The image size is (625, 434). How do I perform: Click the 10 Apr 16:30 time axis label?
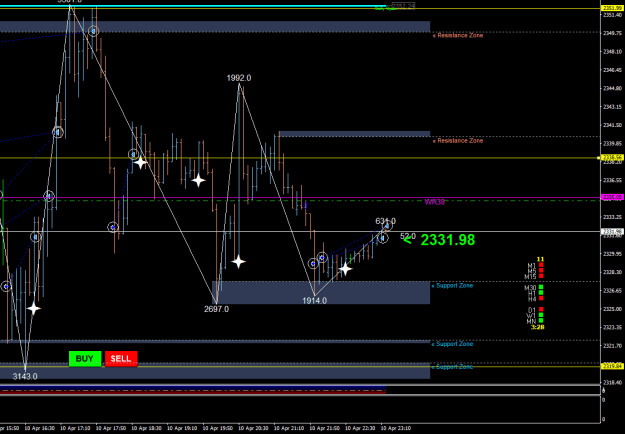pyautogui.click(x=39, y=428)
